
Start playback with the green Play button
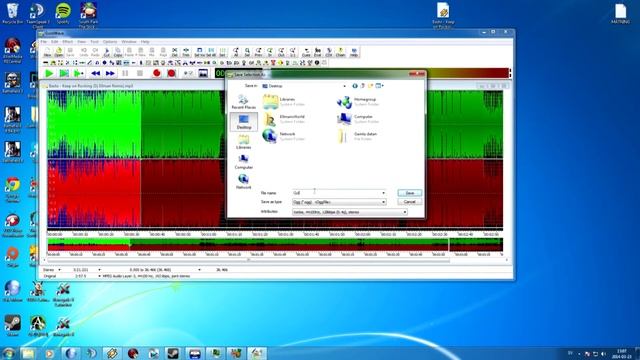point(49,73)
